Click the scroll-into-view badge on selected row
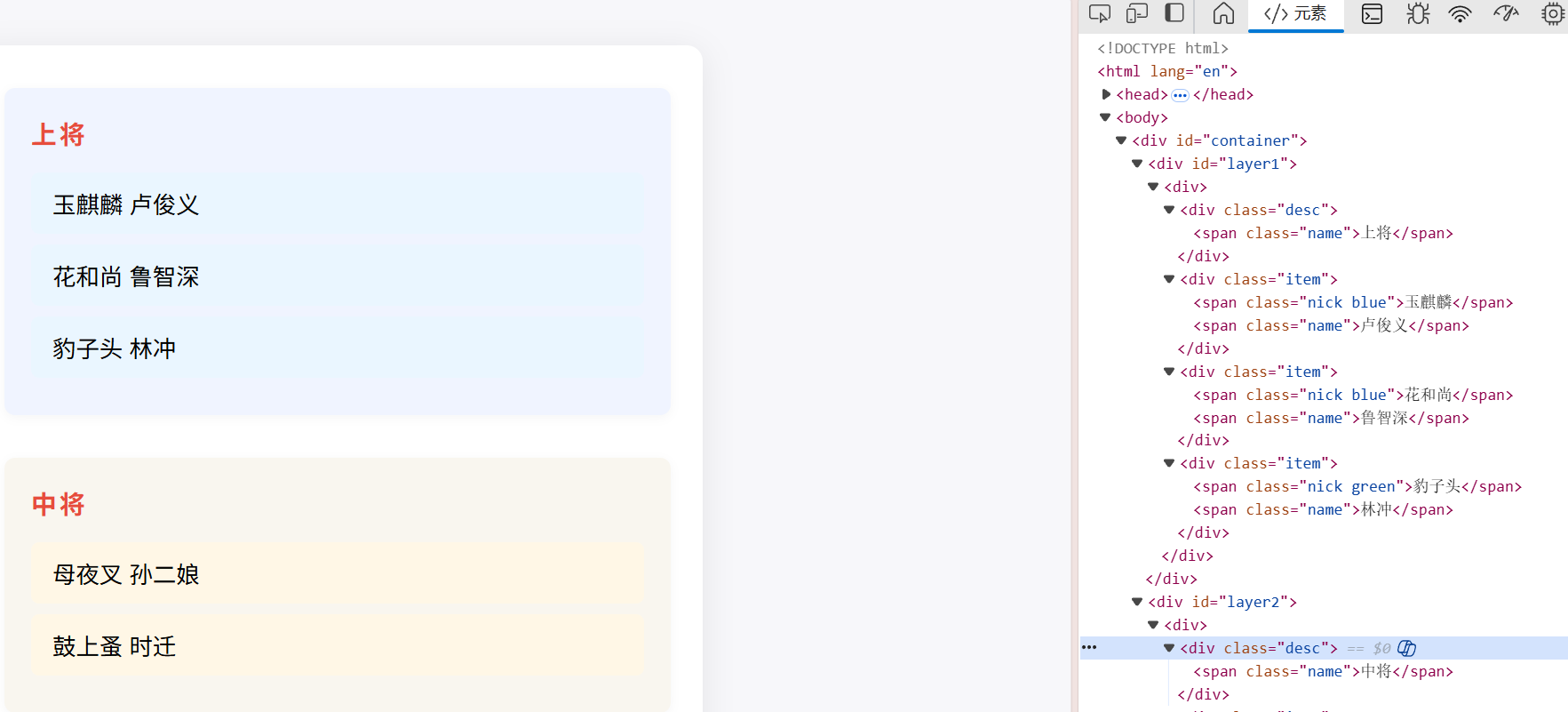 (1406, 648)
